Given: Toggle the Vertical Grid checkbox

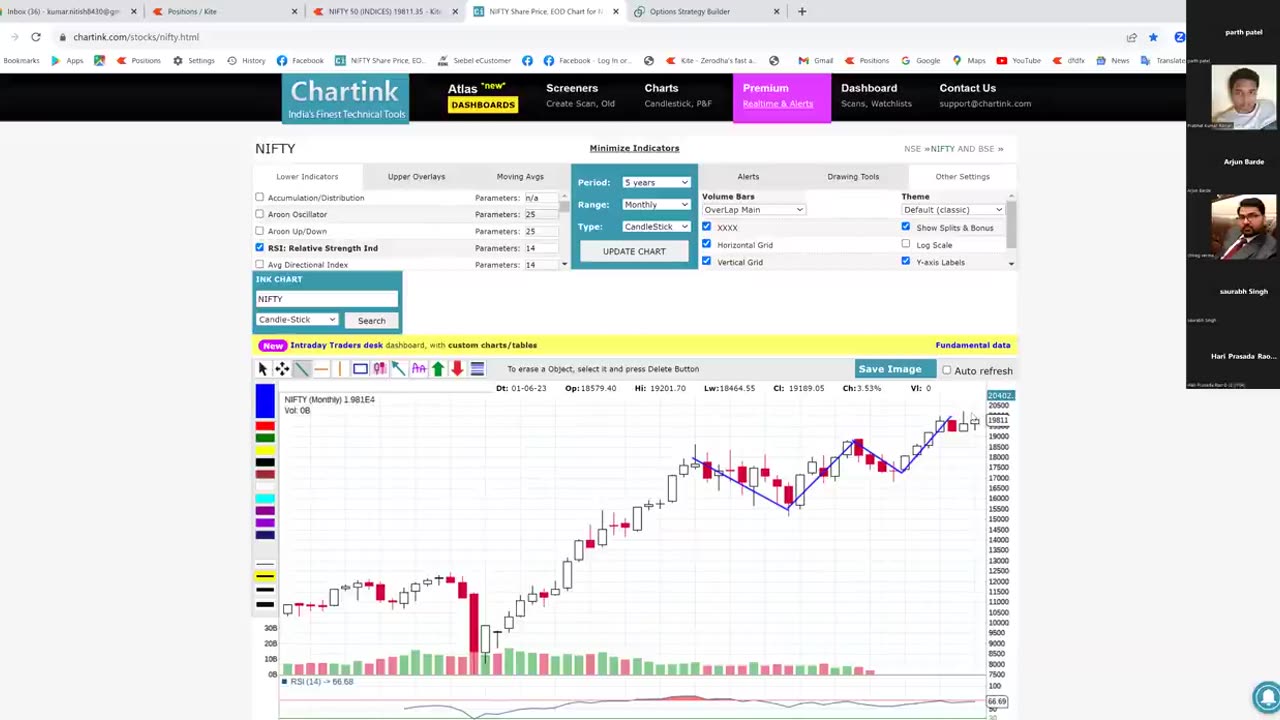Looking at the screenshot, I should click(x=706, y=261).
